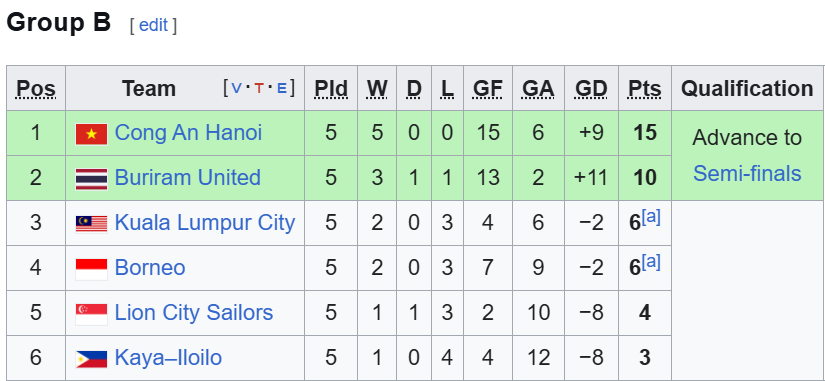825x381 pixels.
Task: Open footnote [a] in Kuala Lumpur City row
Action: 651,217
